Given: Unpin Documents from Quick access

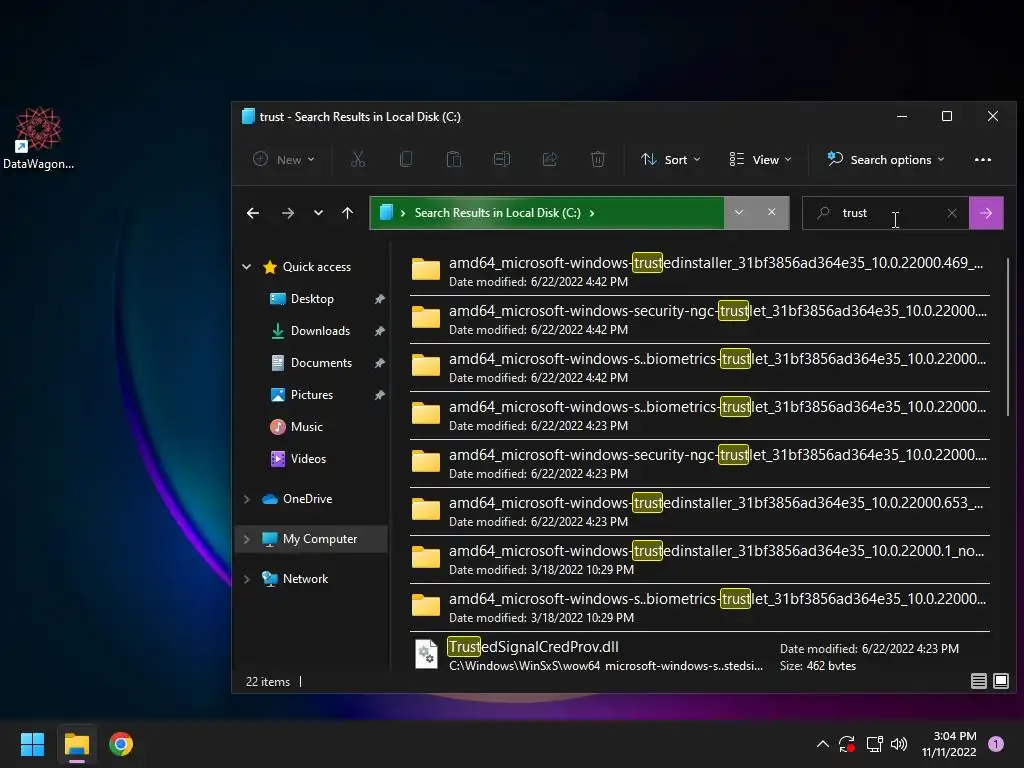Looking at the screenshot, I should [379, 363].
